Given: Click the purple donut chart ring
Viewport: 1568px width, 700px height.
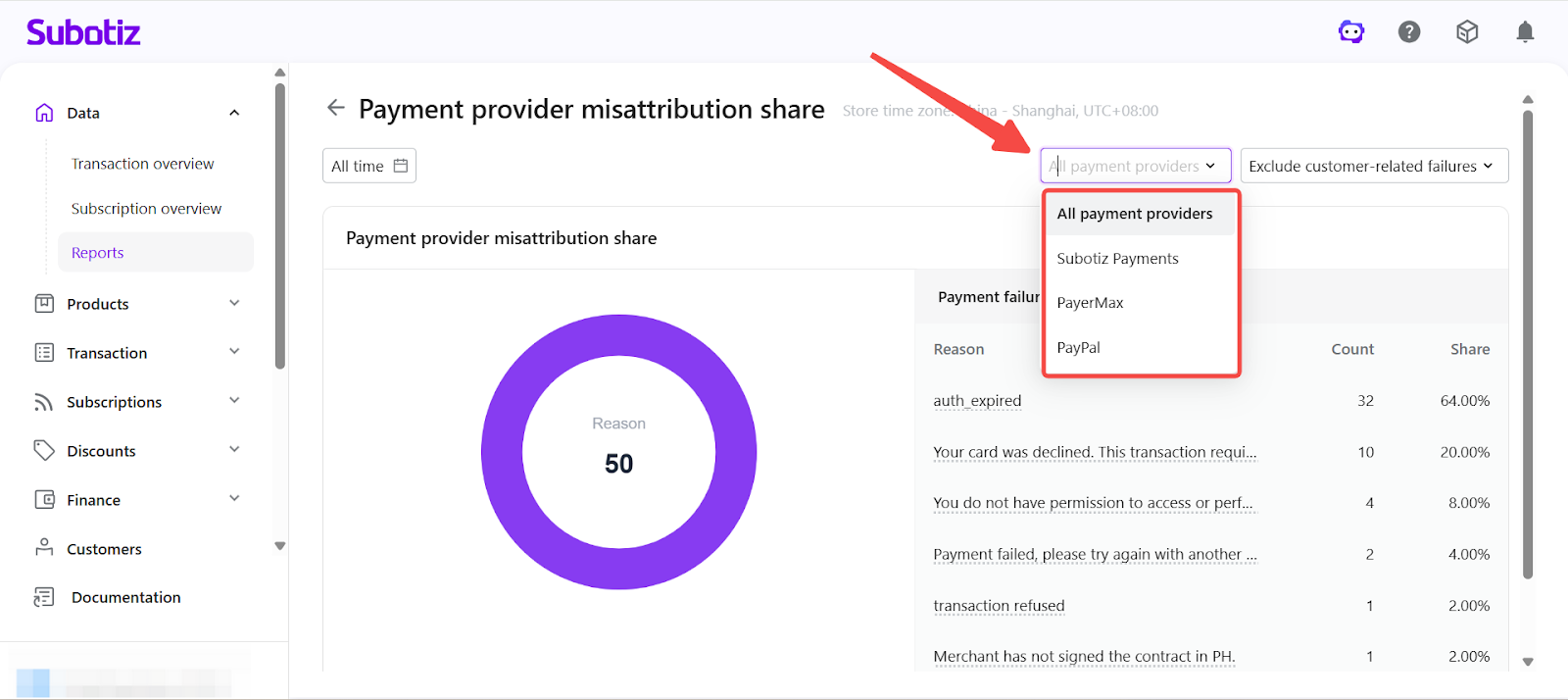Looking at the screenshot, I should pos(502,452).
